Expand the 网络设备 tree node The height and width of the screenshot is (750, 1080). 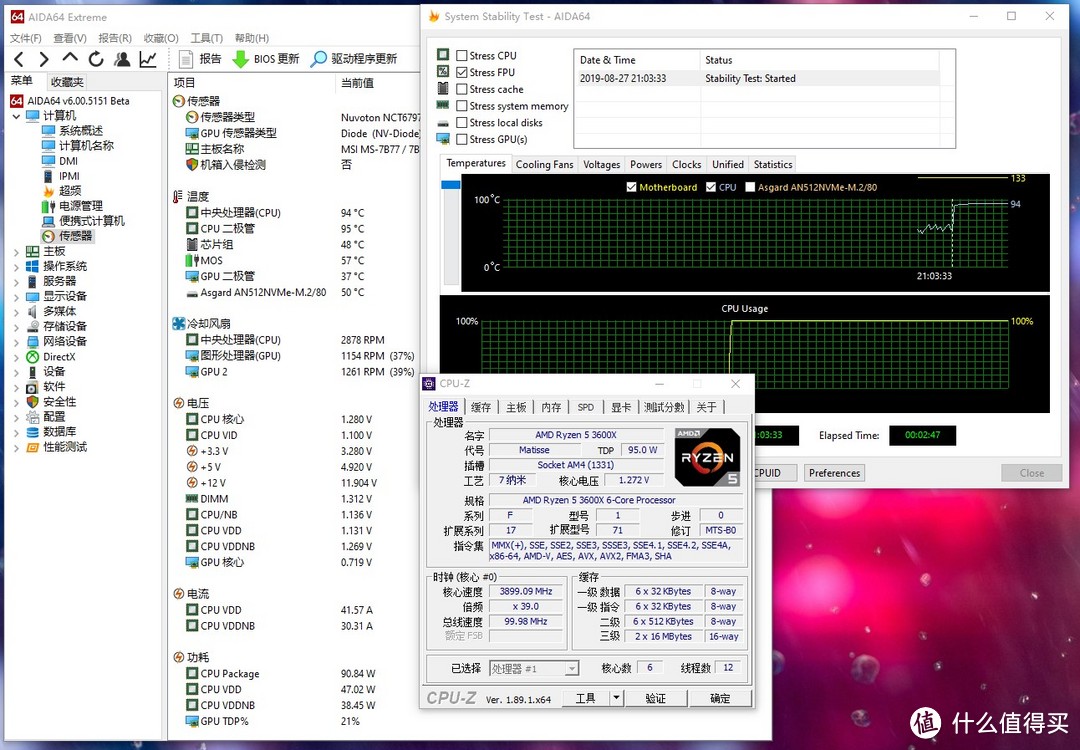(x=17, y=342)
